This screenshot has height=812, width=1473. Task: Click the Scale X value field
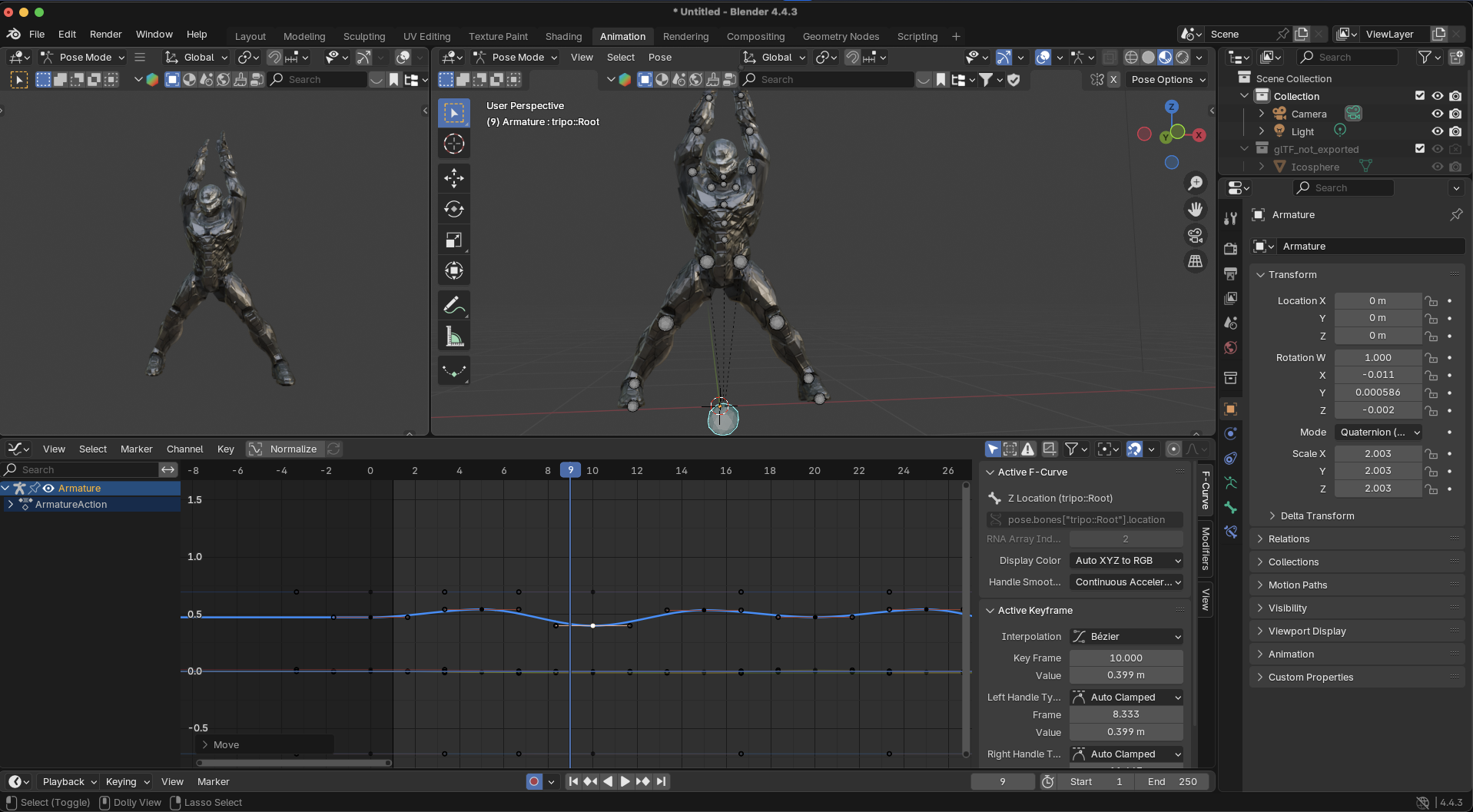[x=1378, y=454]
